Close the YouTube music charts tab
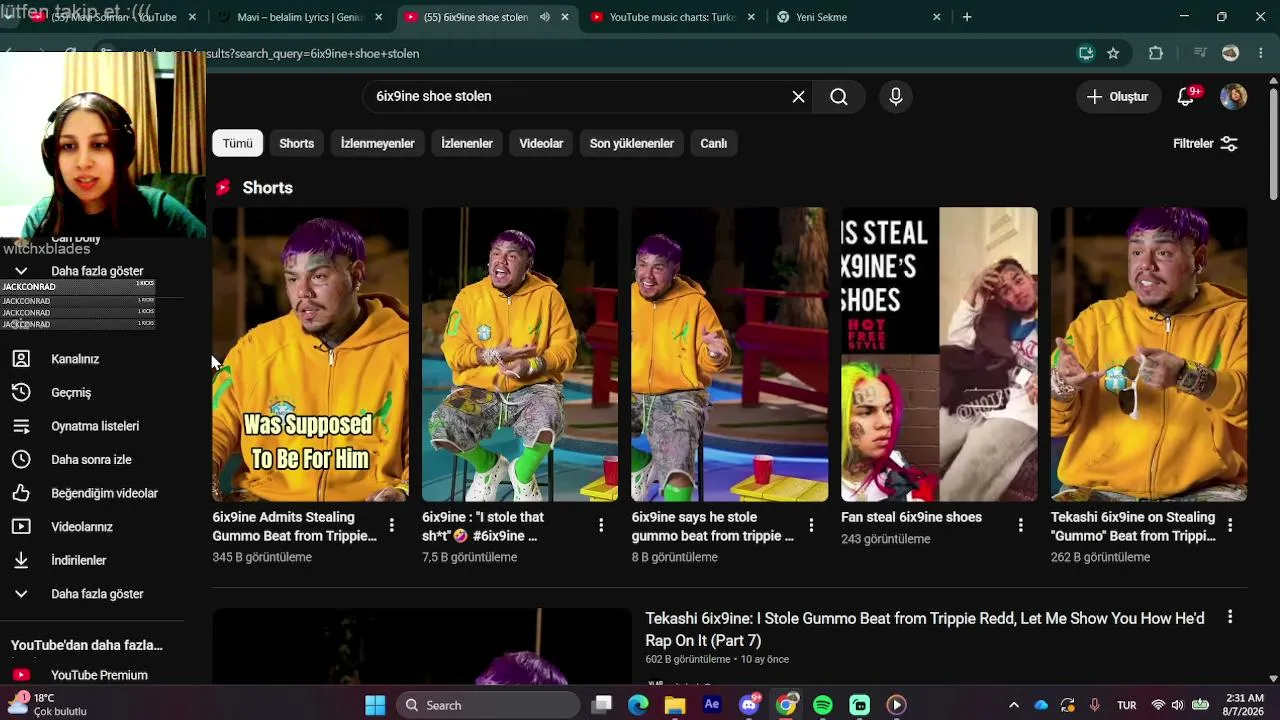 tap(751, 17)
